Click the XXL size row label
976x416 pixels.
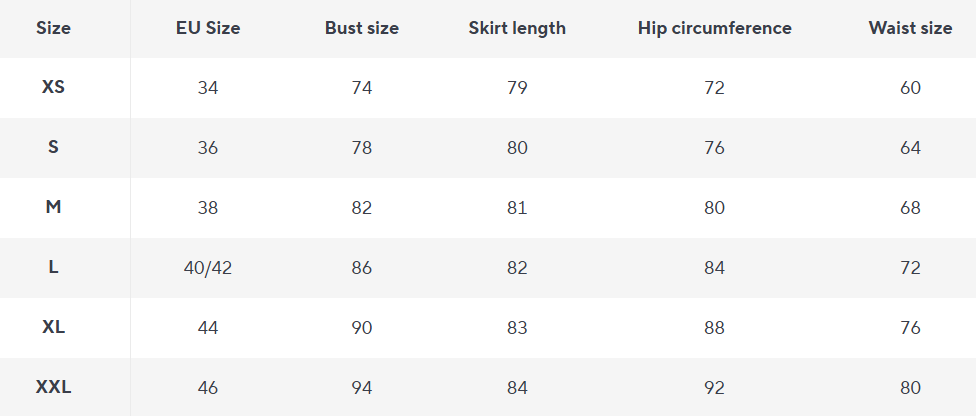pos(53,388)
